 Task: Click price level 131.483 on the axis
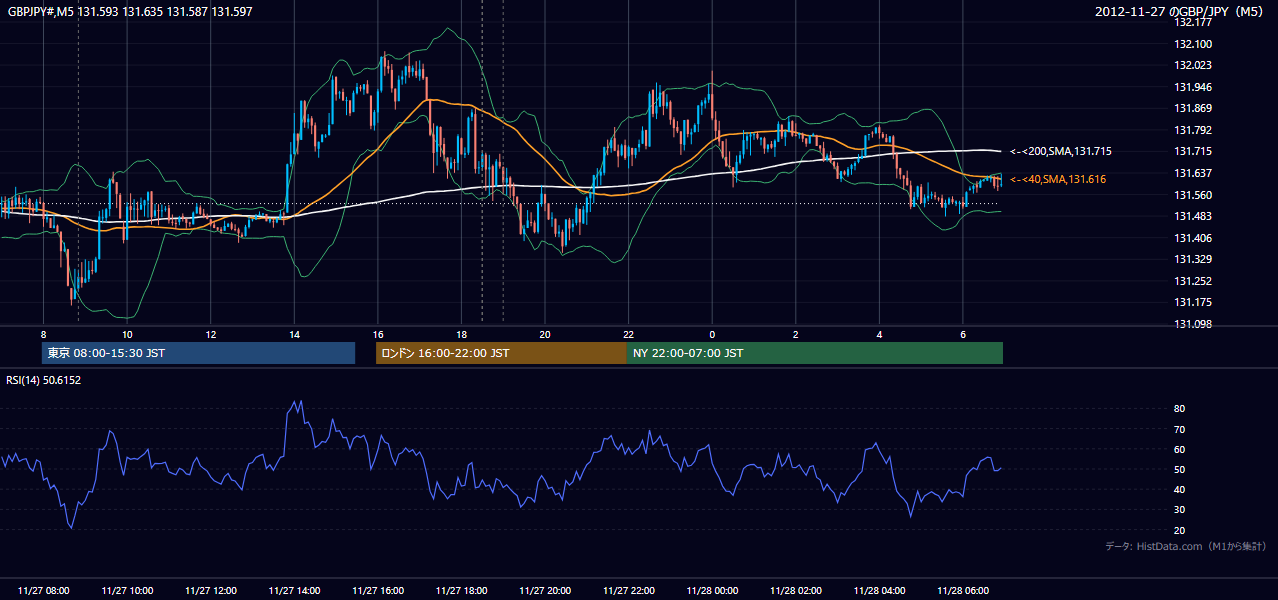point(1194,216)
